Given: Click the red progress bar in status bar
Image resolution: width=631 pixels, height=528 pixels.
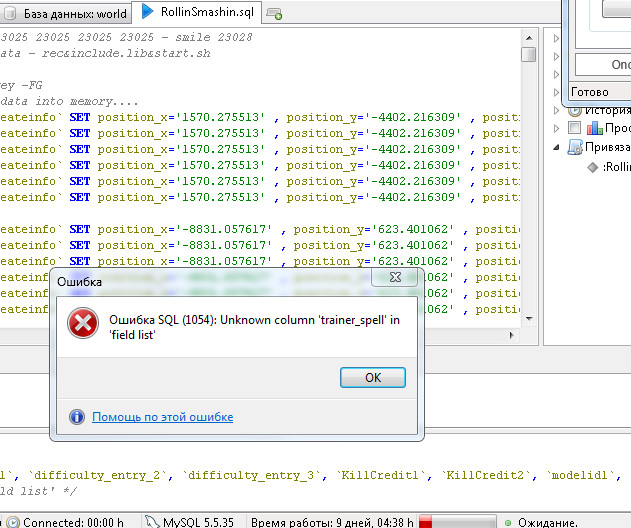Looking at the screenshot, I should 458,521.
